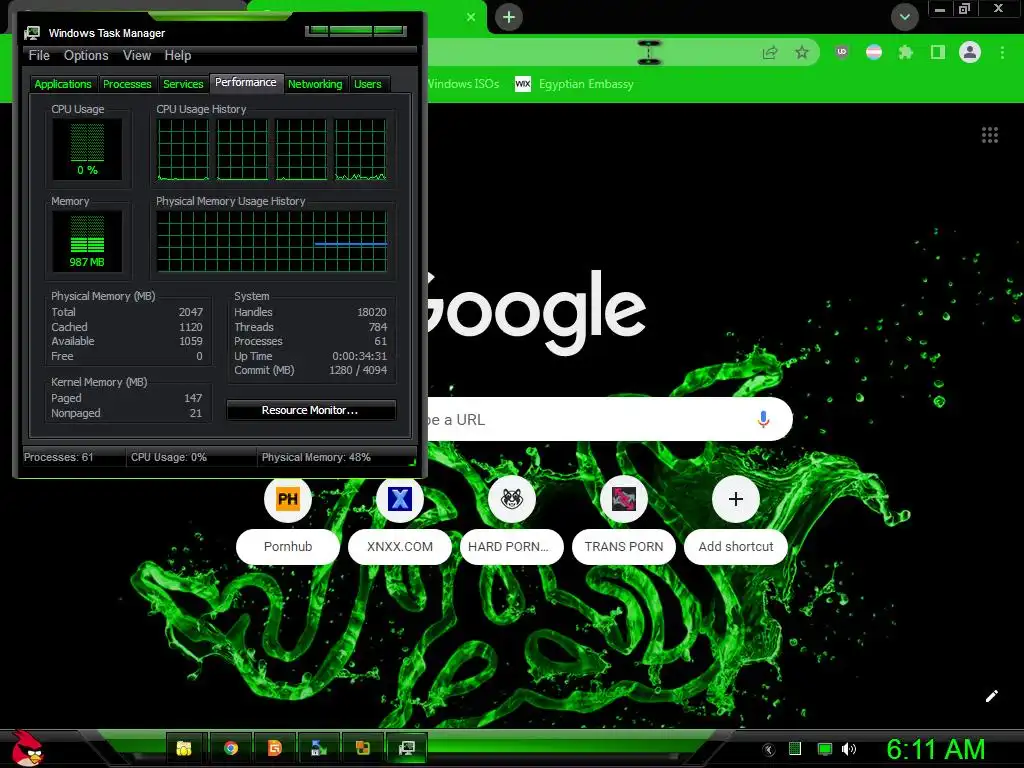Select the Performance tab
1024x768 pixels.
[246, 82]
